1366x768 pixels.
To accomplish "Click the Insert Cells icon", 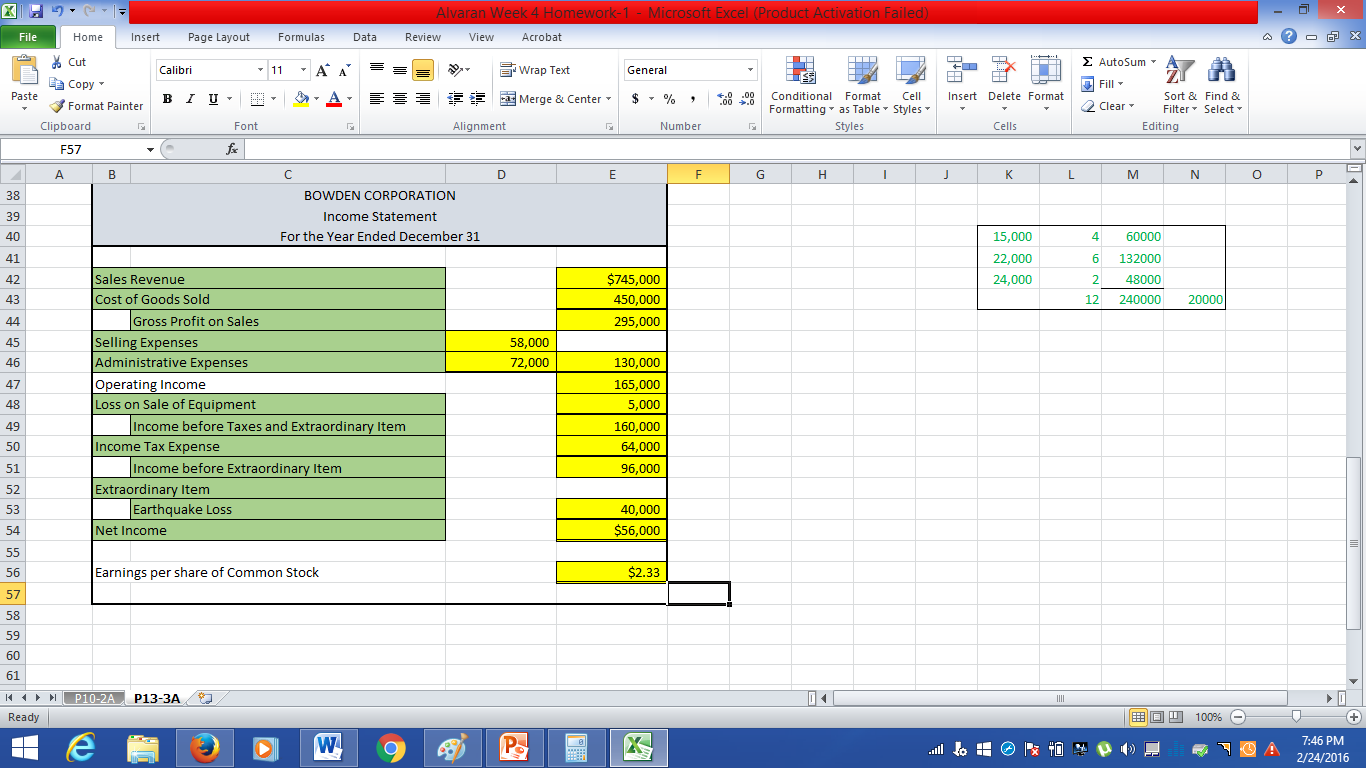I will pos(962,70).
